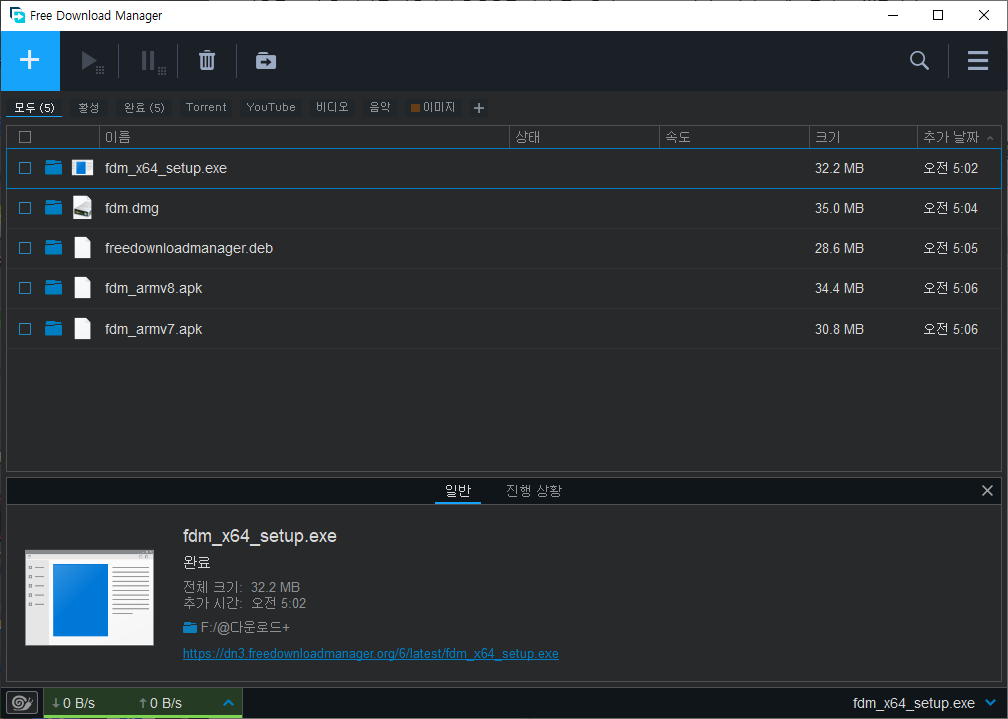Click the 35.0 MB size value
Screen dimensions: 1008x719
pos(839,208)
